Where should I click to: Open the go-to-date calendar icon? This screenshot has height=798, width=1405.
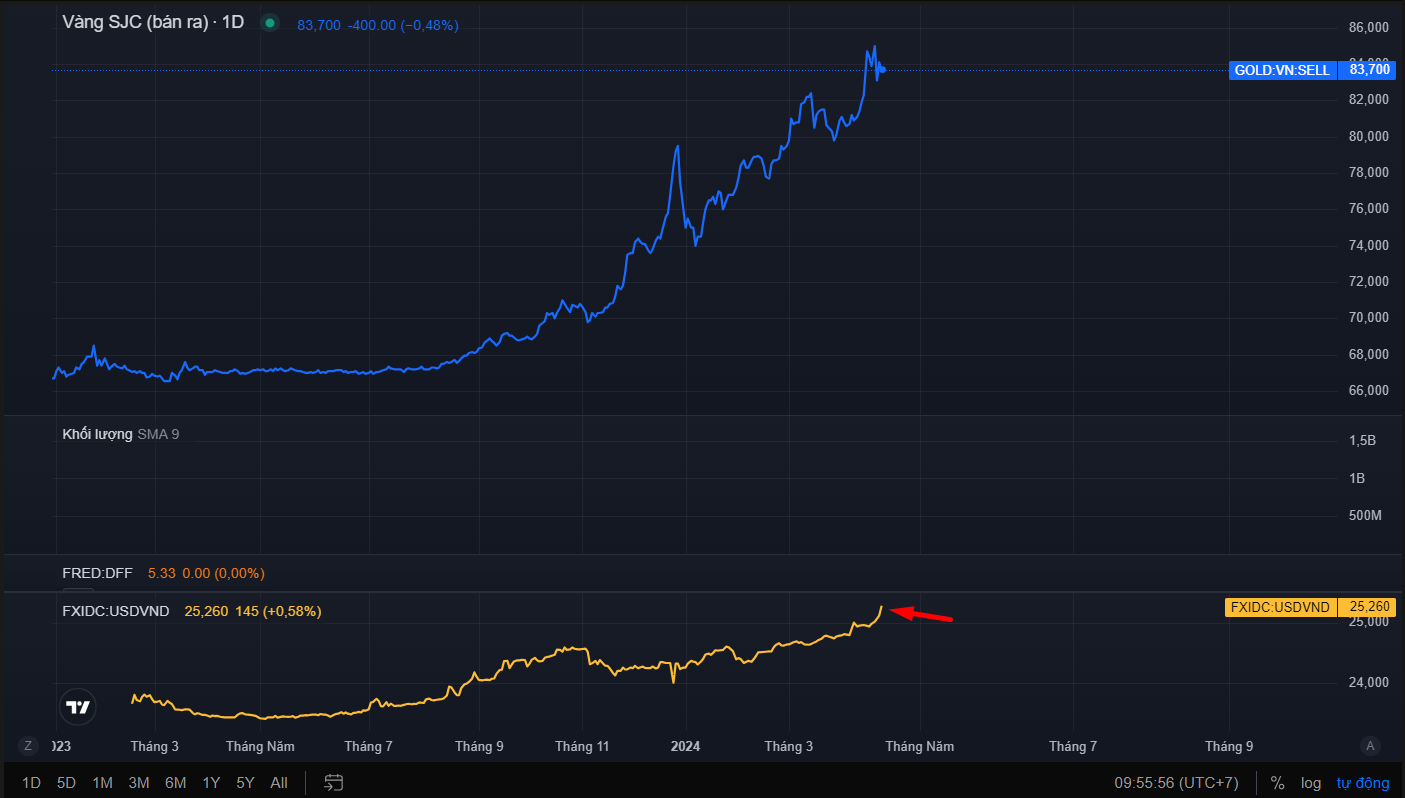click(x=334, y=783)
